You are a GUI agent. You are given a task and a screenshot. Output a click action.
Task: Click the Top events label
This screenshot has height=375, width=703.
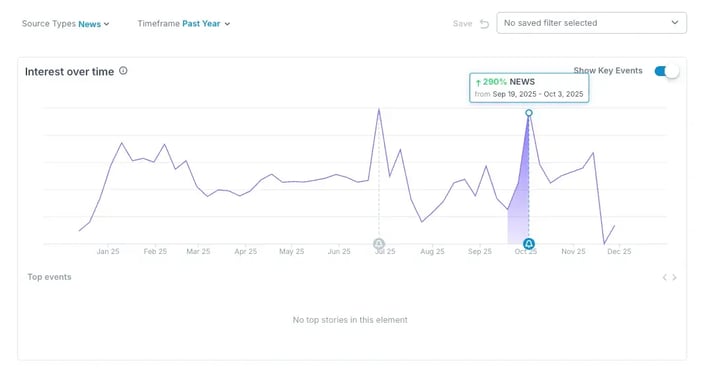tap(49, 277)
